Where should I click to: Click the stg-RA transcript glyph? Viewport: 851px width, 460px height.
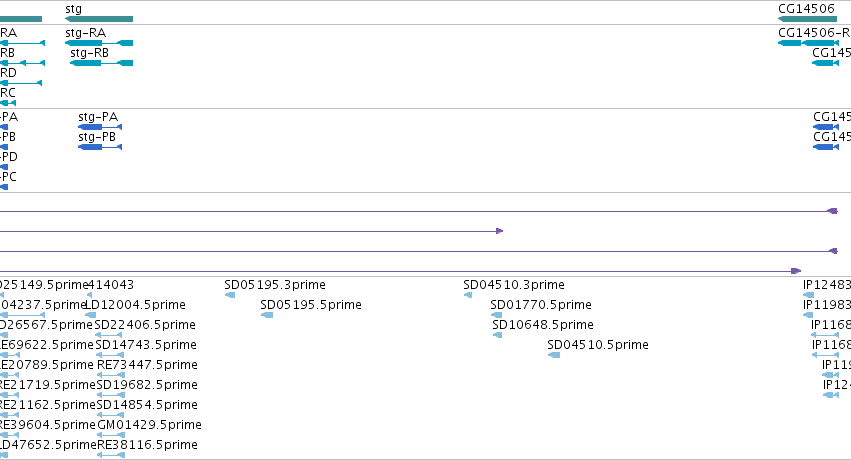pos(99,43)
